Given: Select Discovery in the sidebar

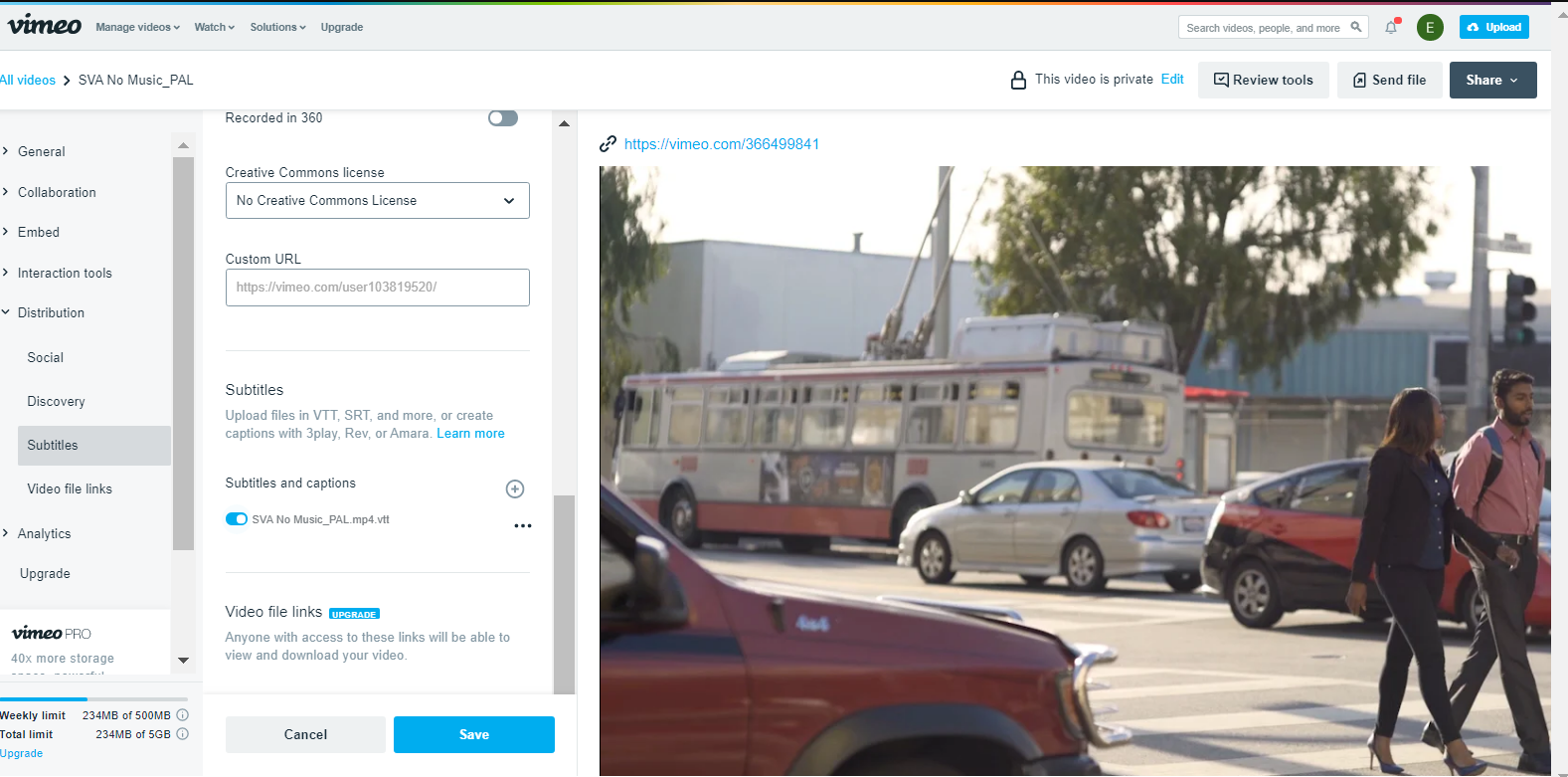Looking at the screenshot, I should (x=56, y=401).
